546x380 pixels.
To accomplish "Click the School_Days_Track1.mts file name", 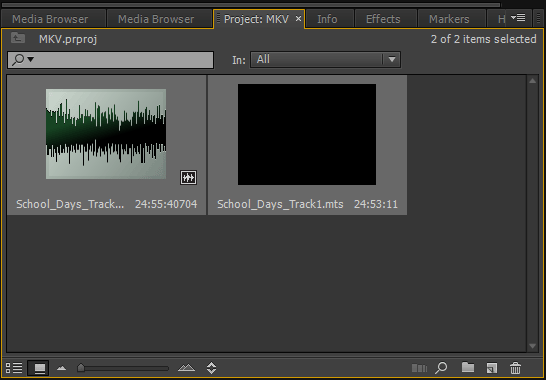I will point(280,204).
